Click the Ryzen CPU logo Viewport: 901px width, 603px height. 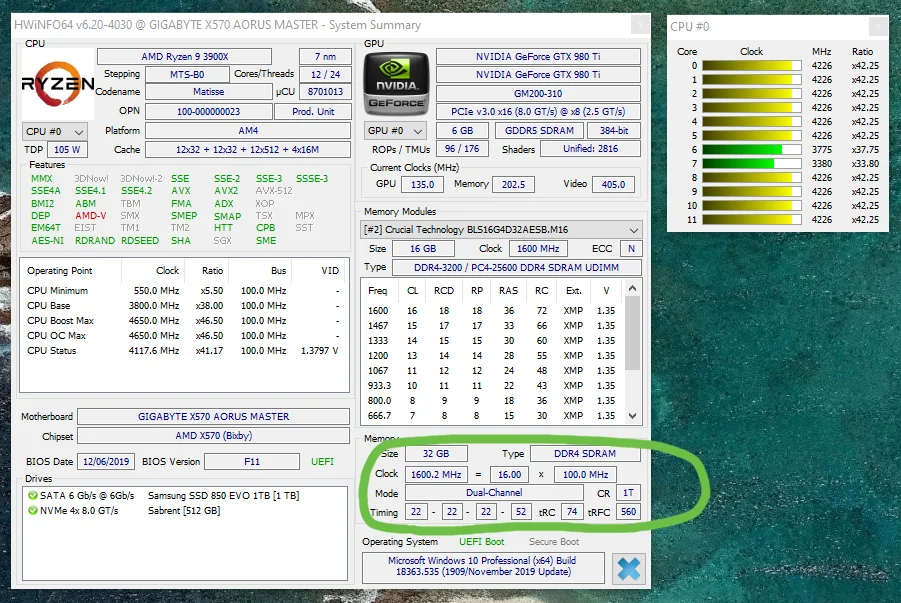click(58, 84)
